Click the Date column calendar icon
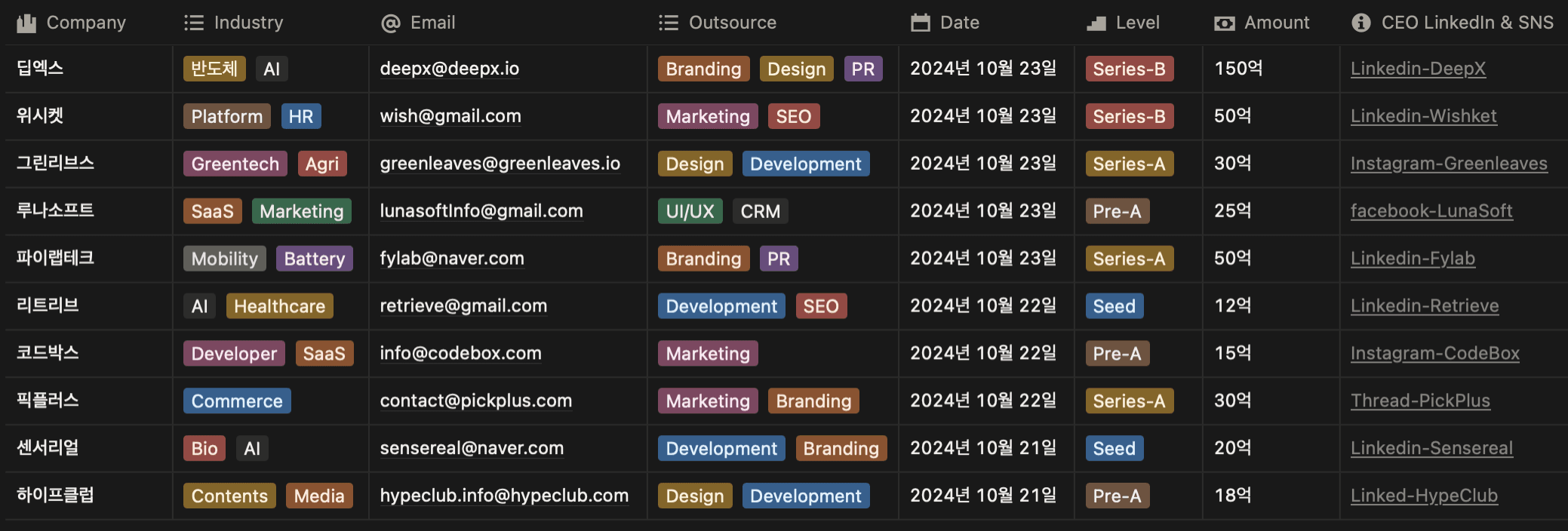1568x531 pixels. 921,23
